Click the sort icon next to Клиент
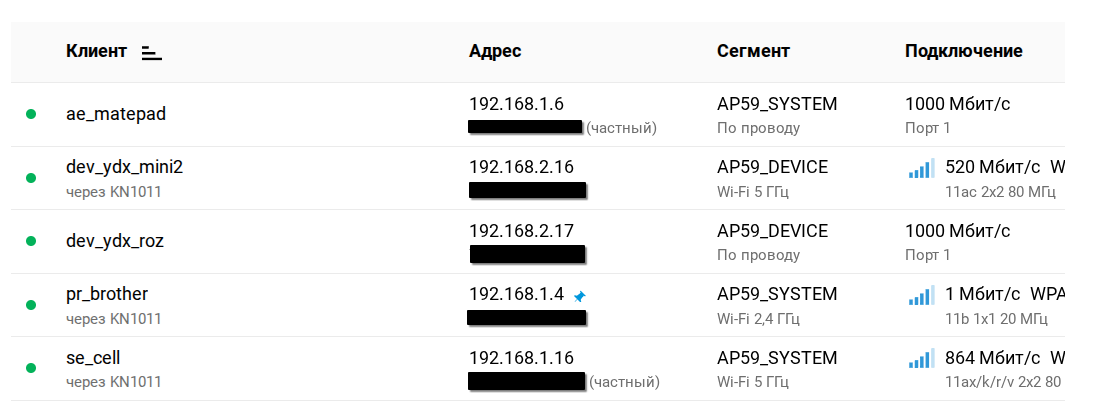 click(x=152, y=53)
